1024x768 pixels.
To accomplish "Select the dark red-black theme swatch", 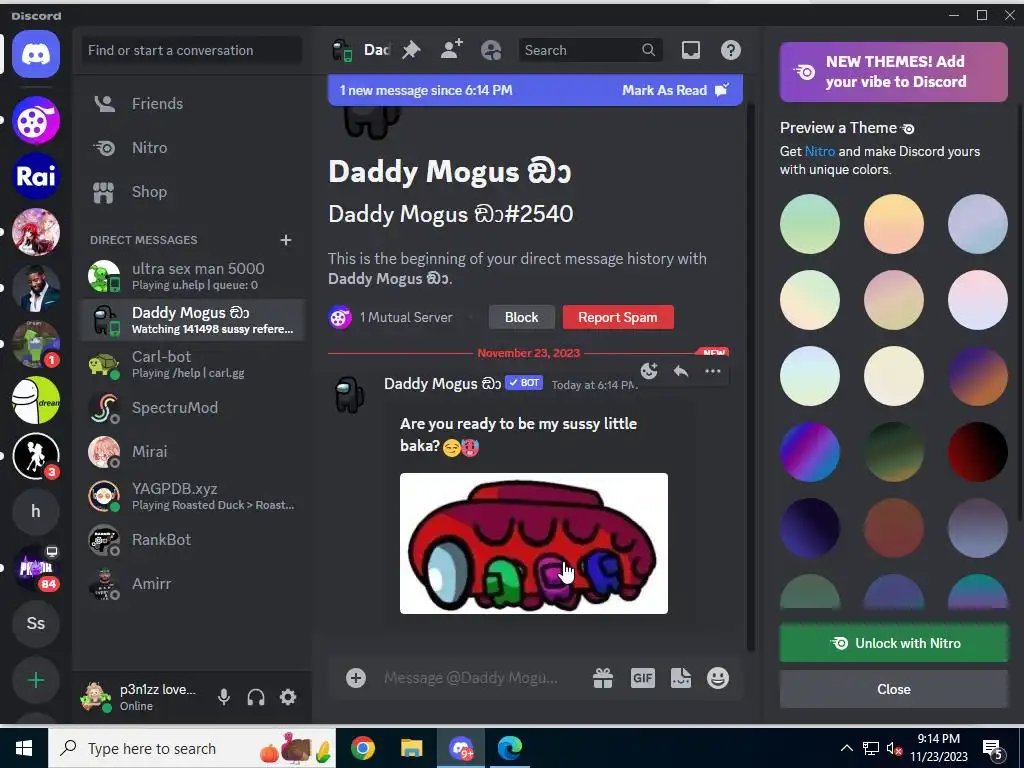I will point(978,452).
